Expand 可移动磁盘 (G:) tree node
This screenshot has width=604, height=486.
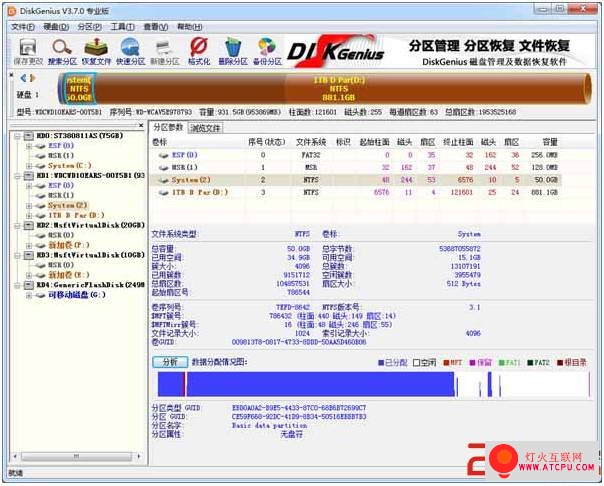click(29, 295)
